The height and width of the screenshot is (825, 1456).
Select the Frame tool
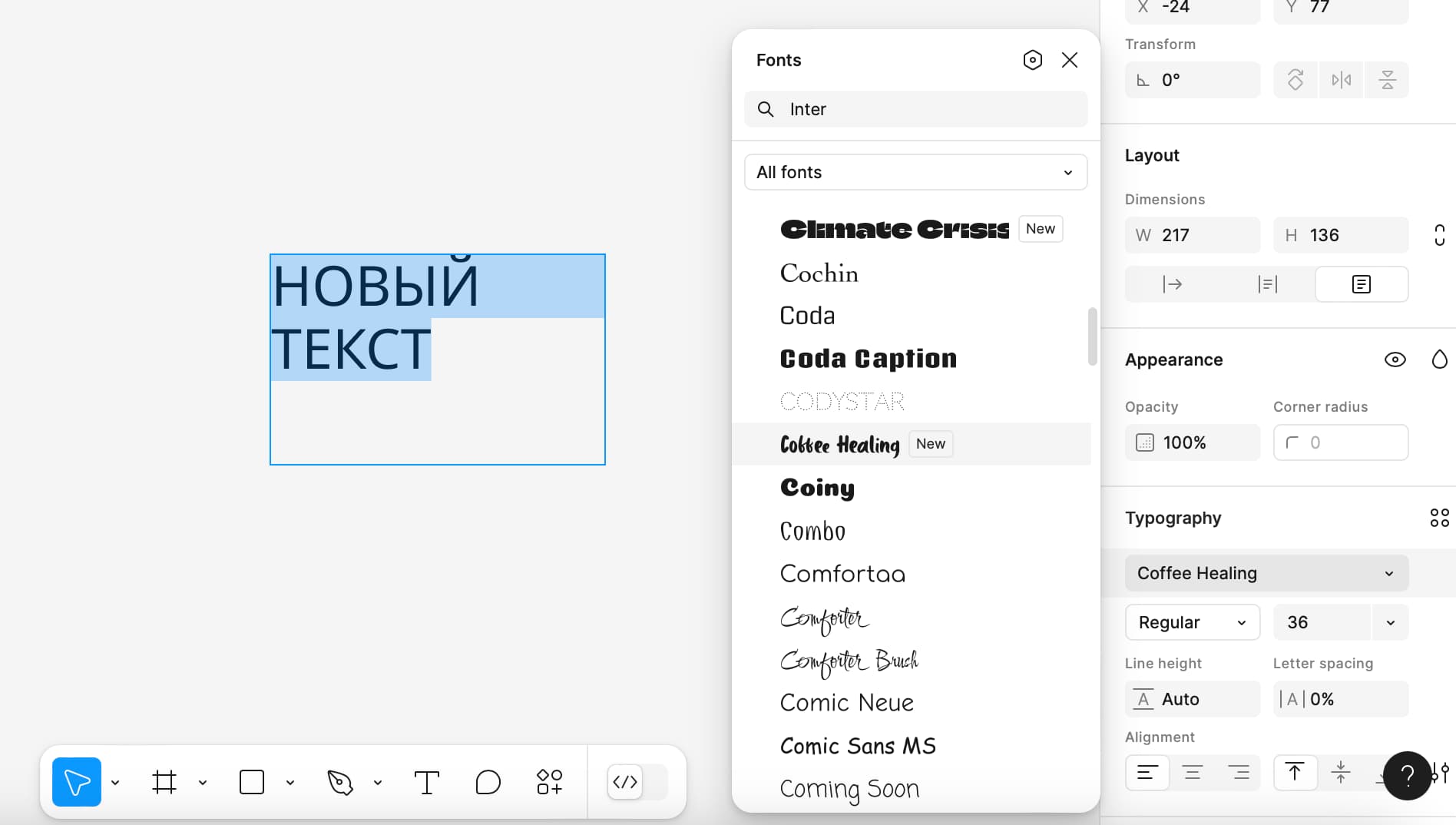[164, 782]
